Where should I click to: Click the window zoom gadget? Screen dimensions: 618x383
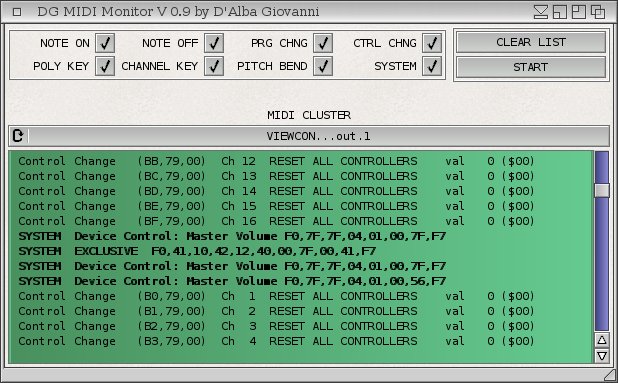click(579, 12)
